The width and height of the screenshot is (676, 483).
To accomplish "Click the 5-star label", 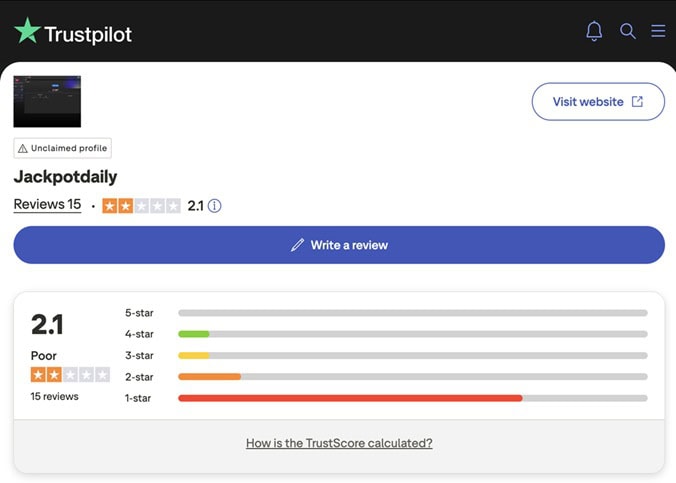I will point(139,313).
